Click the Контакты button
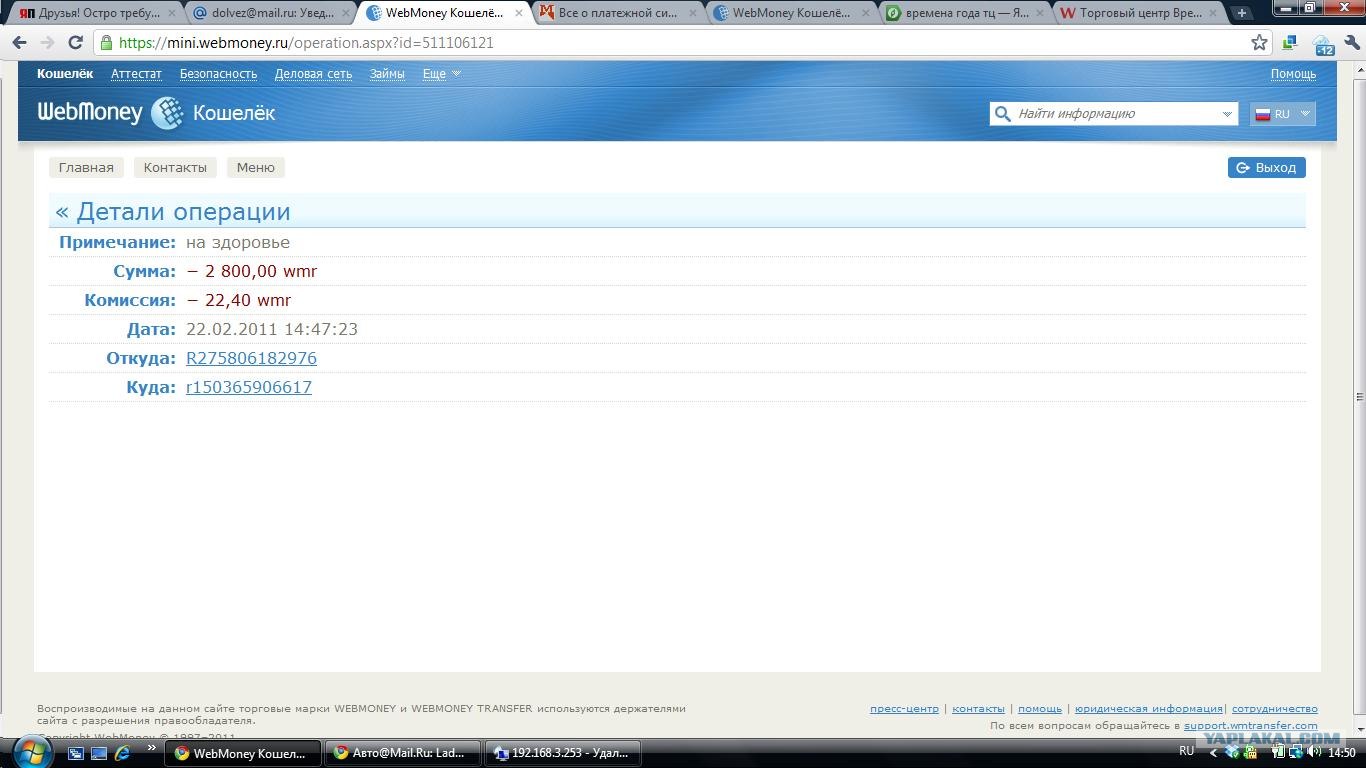The image size is (1366, 768). click(x=175, y=167)
